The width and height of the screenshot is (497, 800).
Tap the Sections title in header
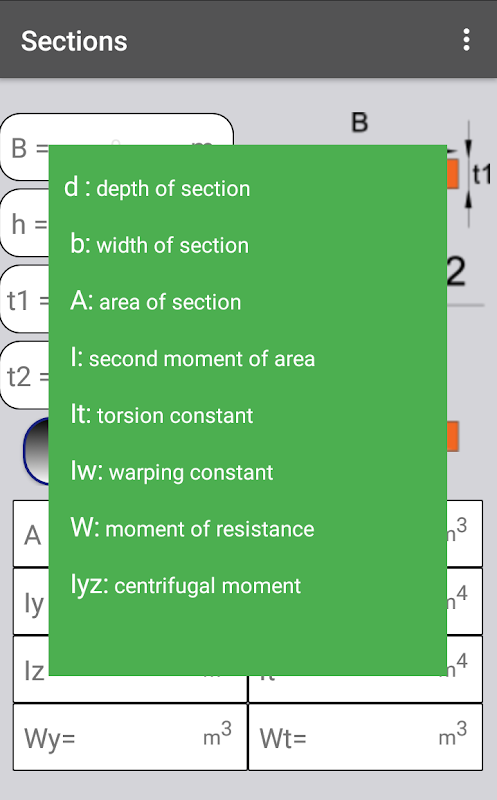(74, 41)
